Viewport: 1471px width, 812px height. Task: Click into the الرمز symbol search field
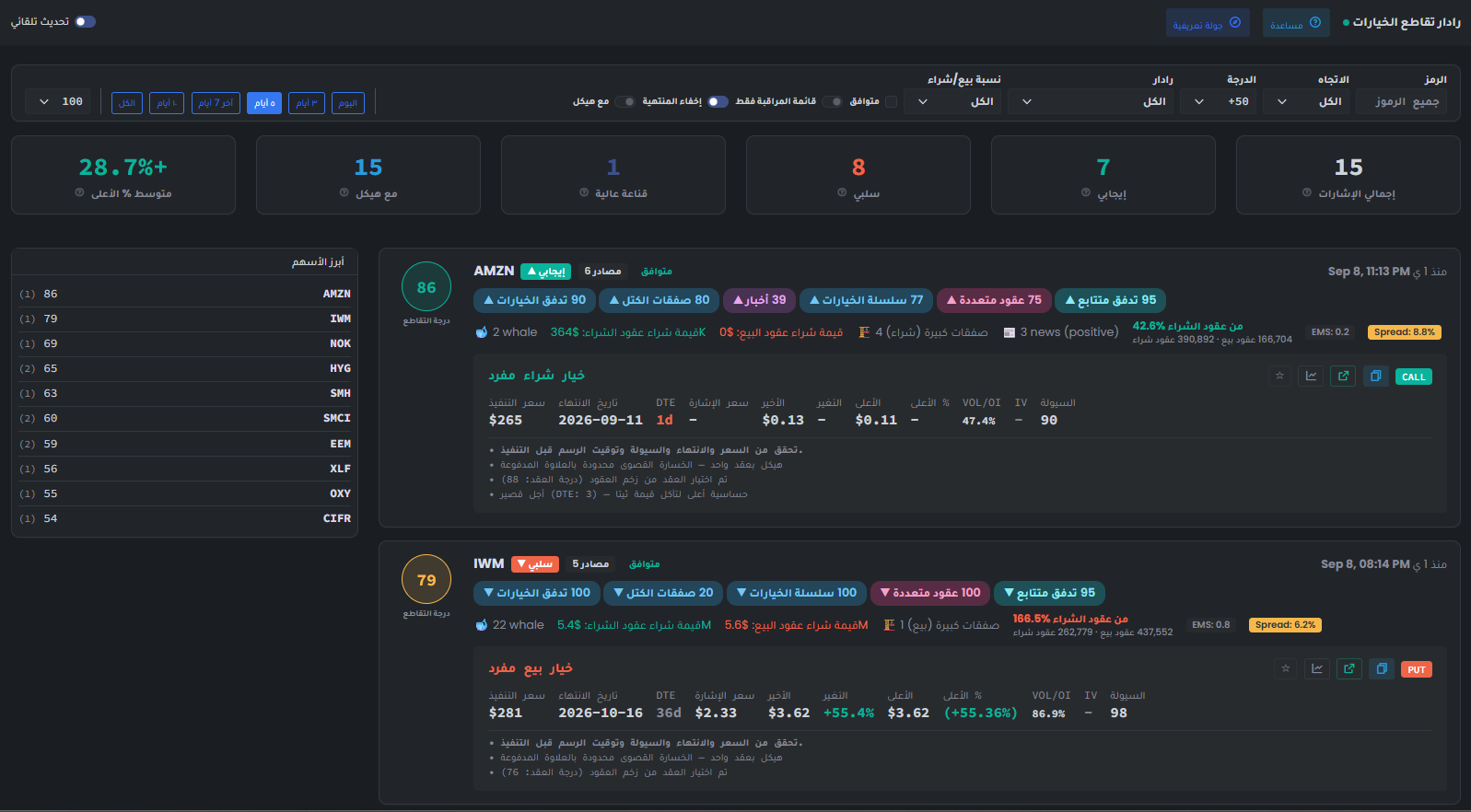1401,101
